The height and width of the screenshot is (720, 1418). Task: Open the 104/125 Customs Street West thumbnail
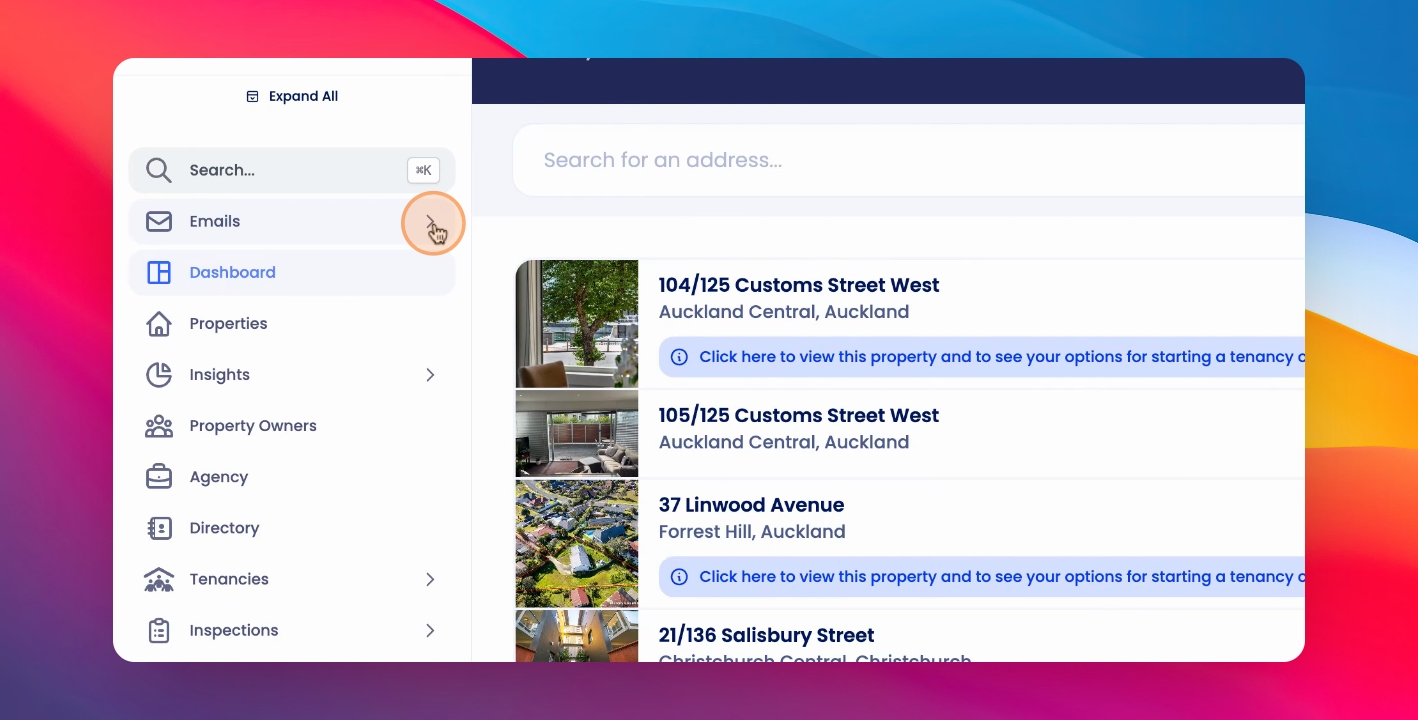(x=577, y=324)
